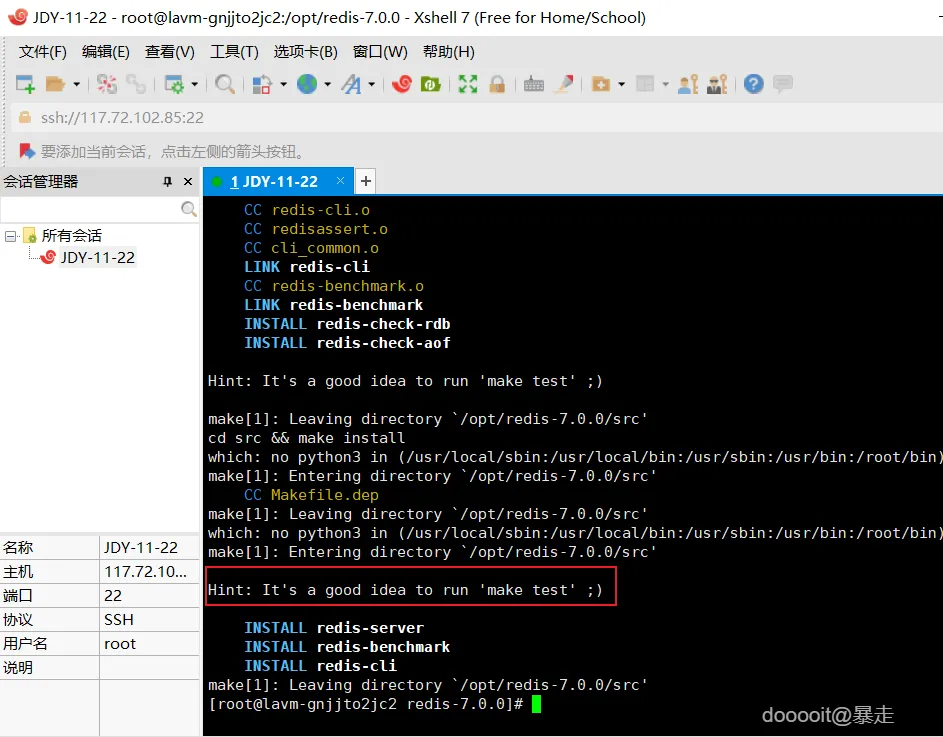Close the JDY-11-22 tab
The image size is (943, 737).
(340, 180)
